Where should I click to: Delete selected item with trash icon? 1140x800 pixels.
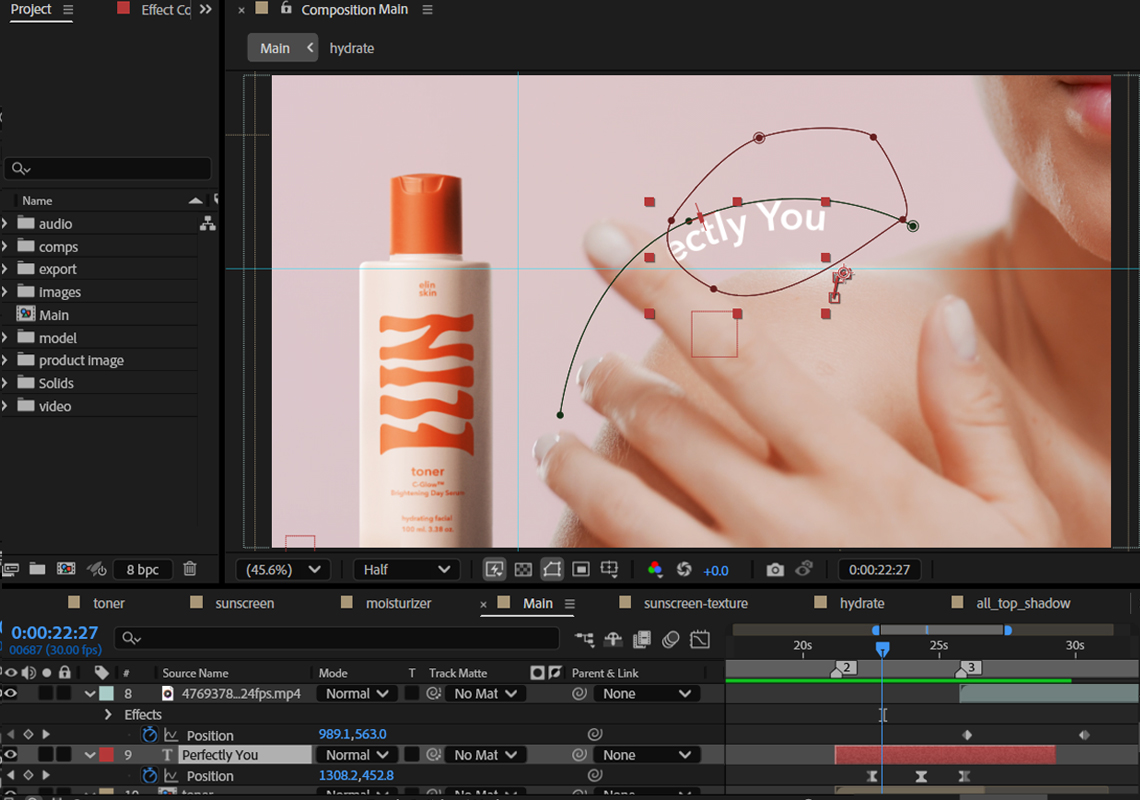click(190, 569)
